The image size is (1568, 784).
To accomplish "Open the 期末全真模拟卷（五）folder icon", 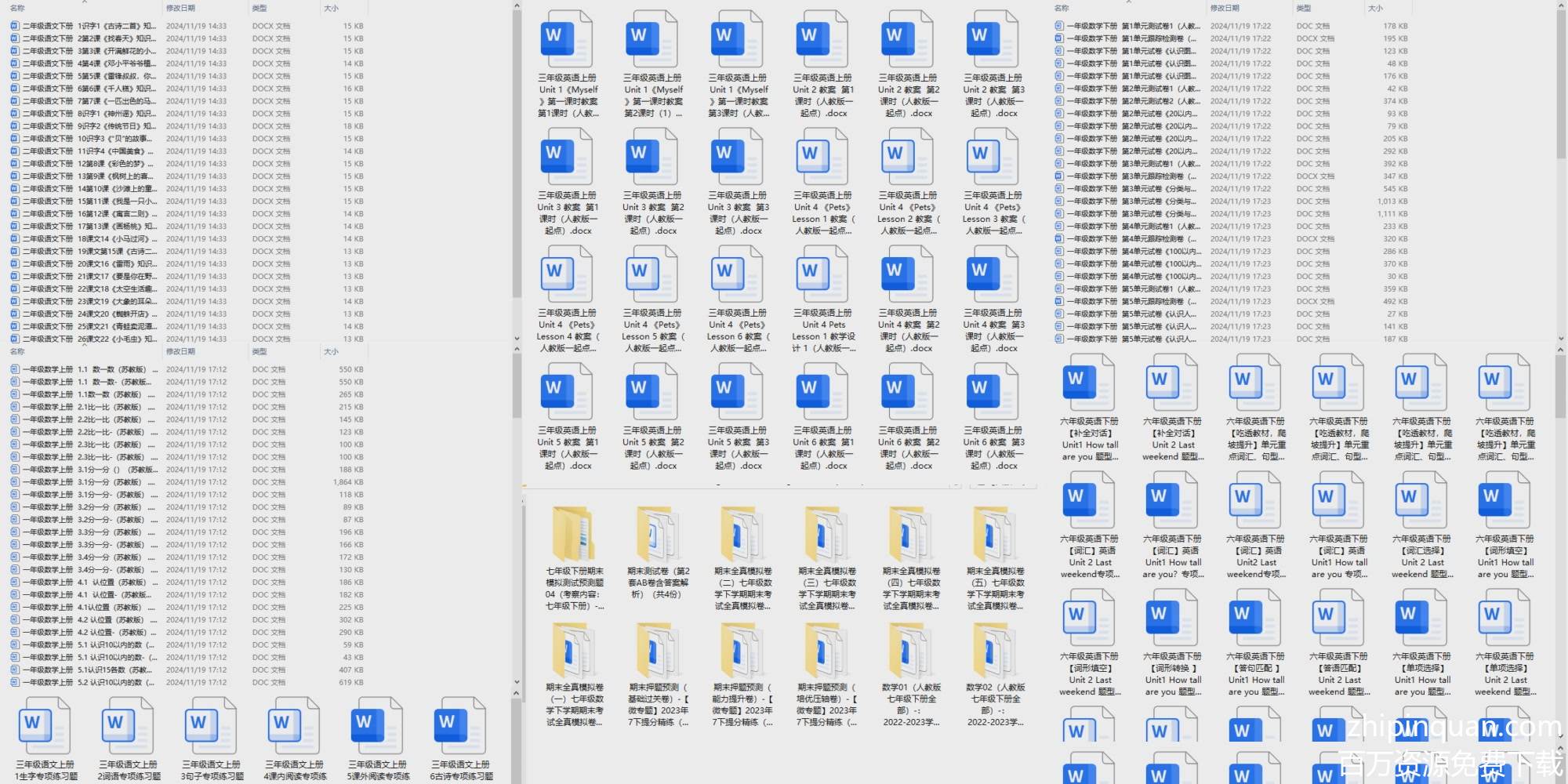I will [995, 534].
